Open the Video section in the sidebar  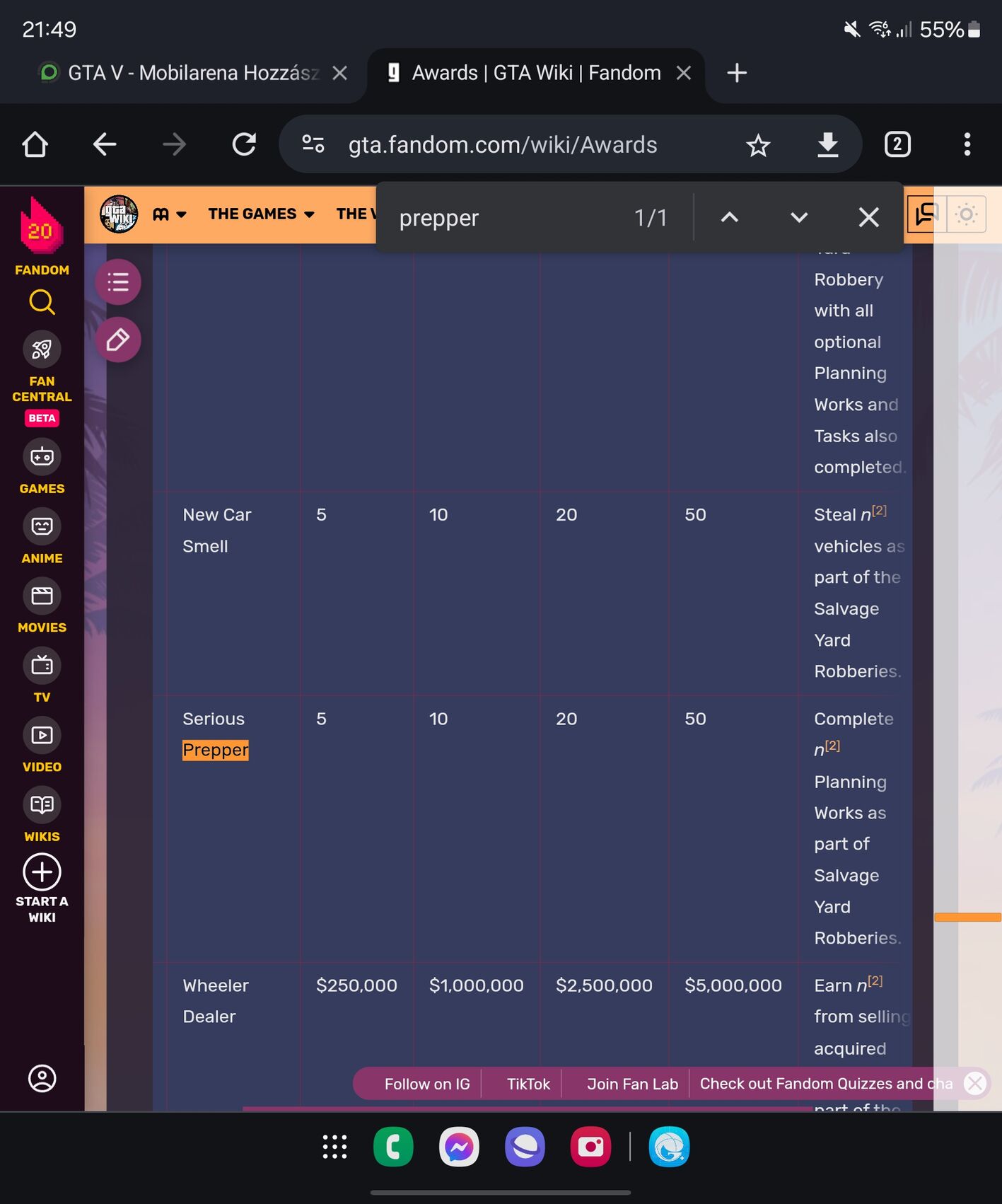(x=42, y=746)
